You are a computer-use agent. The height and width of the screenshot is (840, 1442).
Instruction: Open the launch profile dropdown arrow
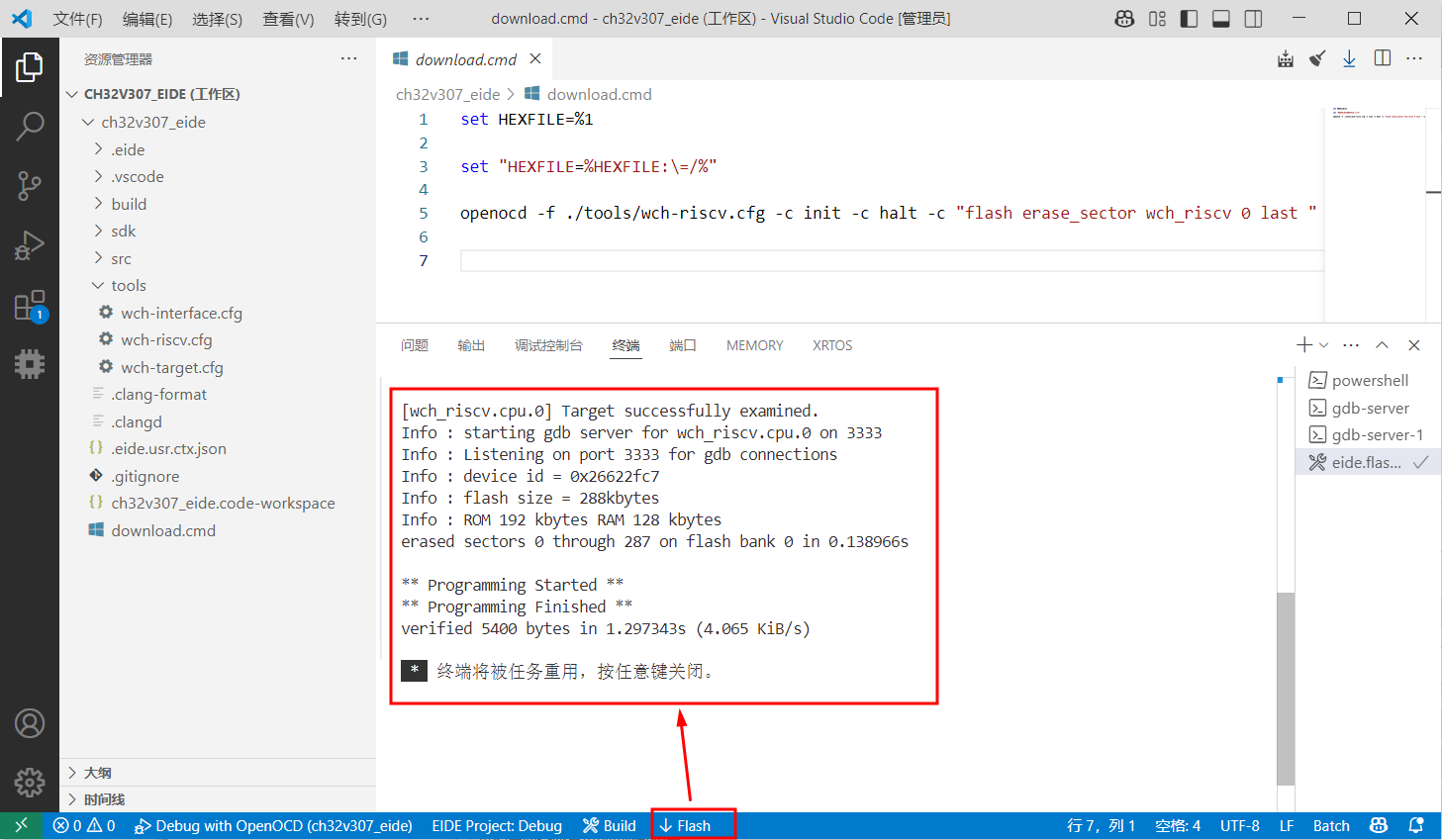(1324, 345)
